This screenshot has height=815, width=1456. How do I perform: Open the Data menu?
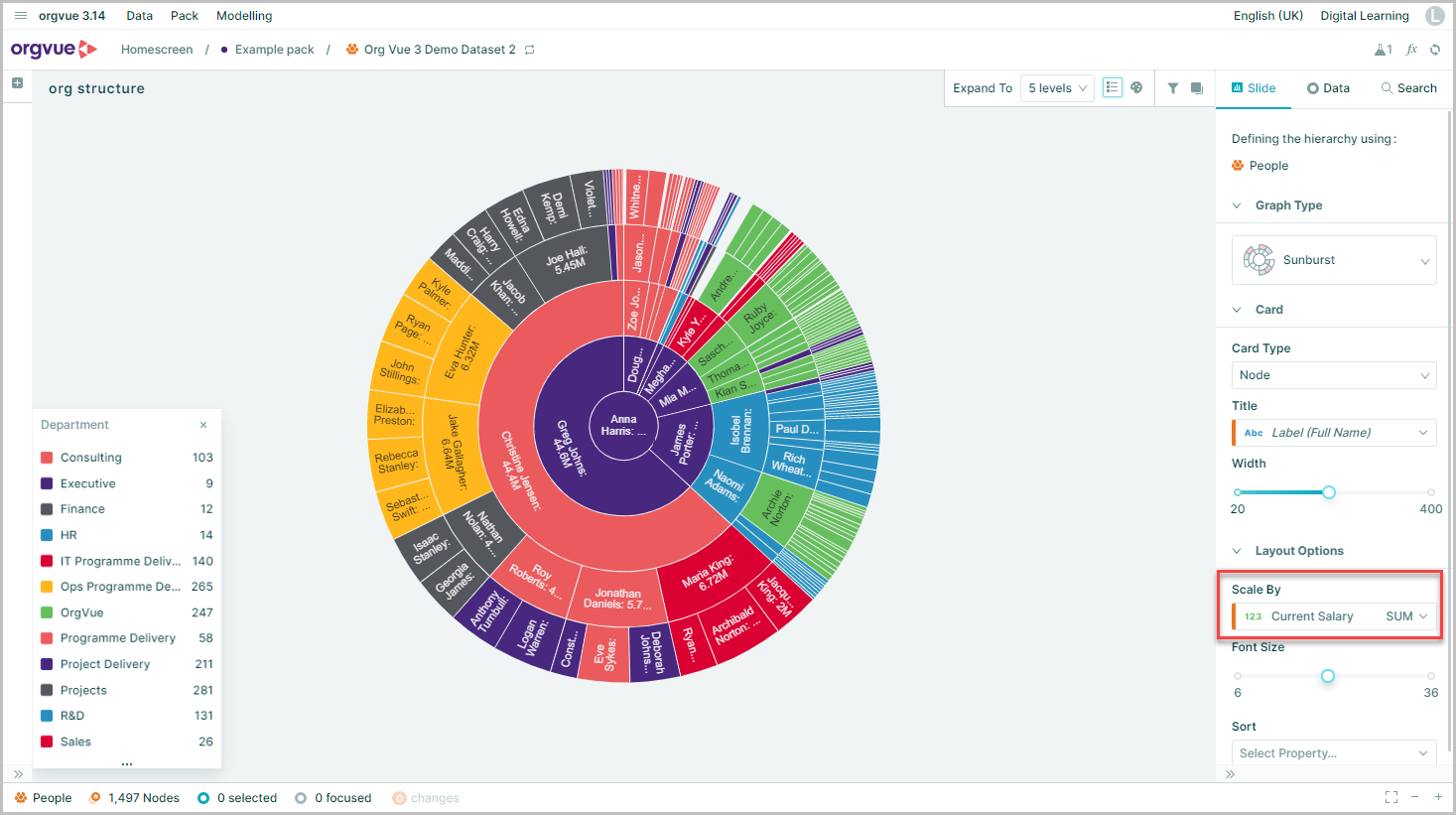(140, 16)
